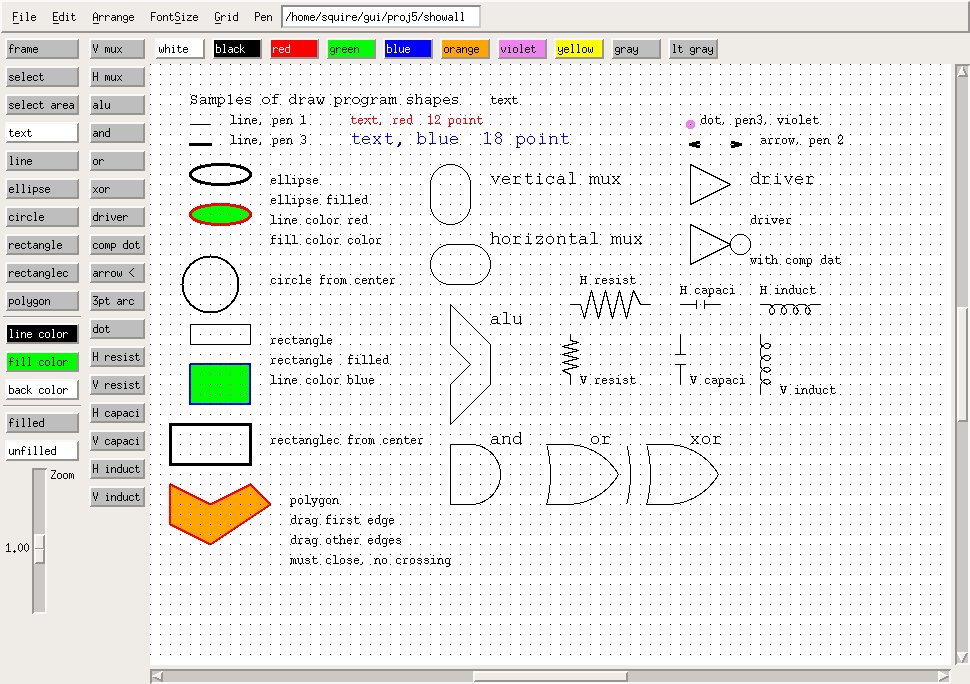The image size is (970, 684).
Task: Click the Zoom slider handle
Action: (40, 549)
